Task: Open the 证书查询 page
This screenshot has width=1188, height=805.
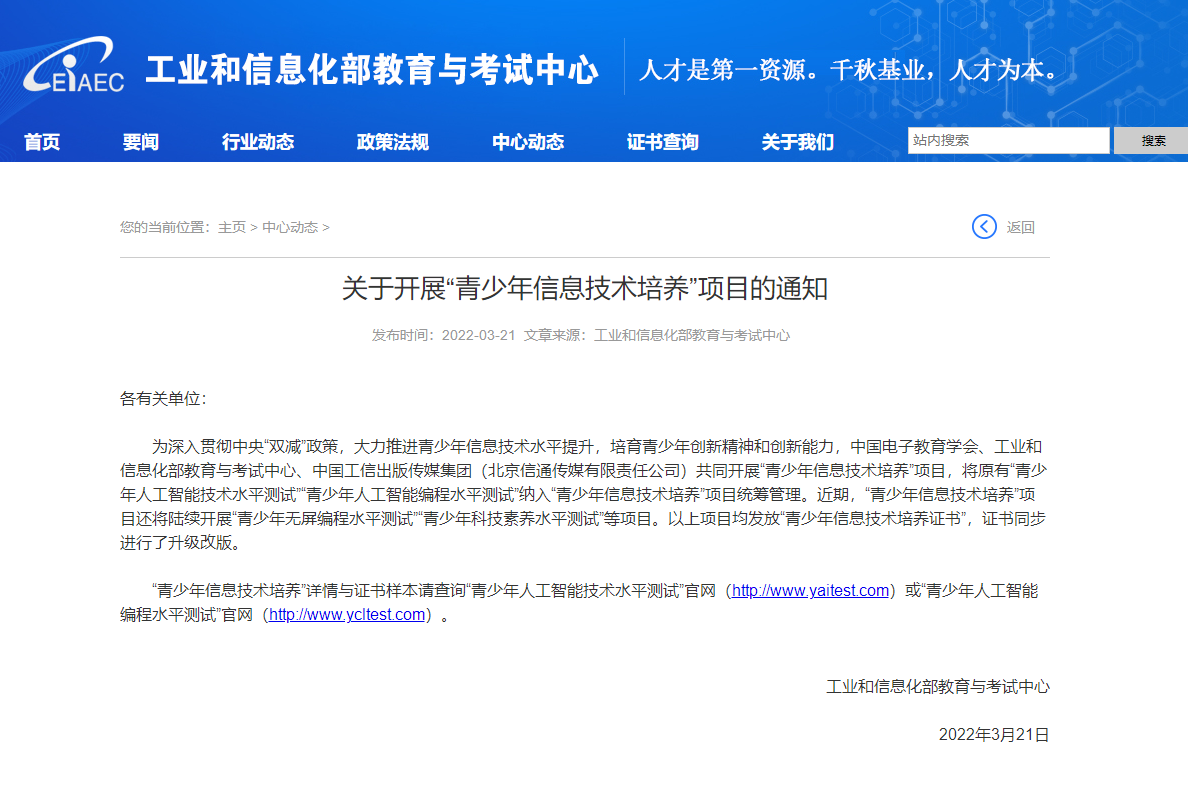Action: coord(663,142)
